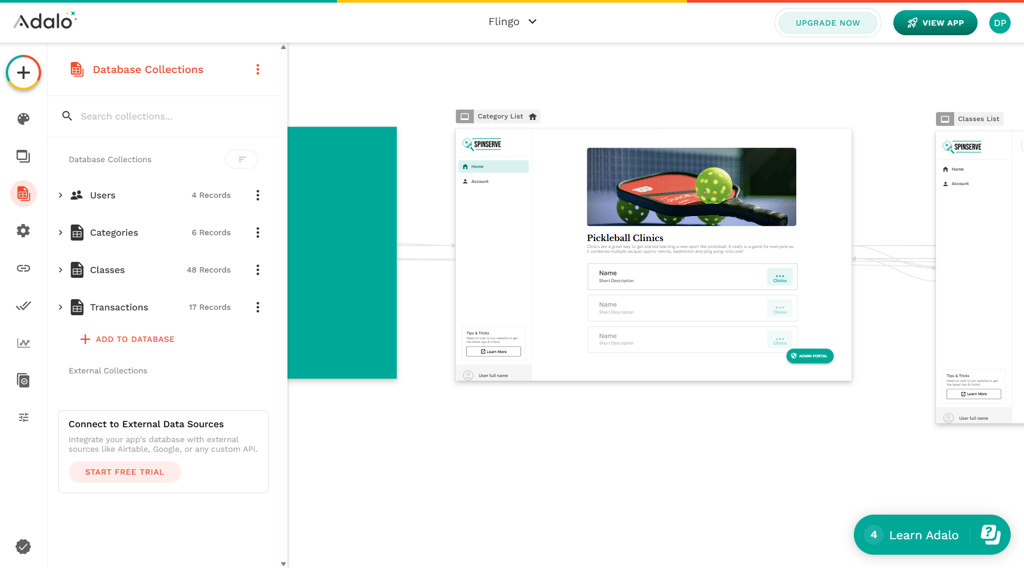Image resolution: width=1024 pixels, height=568 pixels.
Task: Open the Transactions collection options menu
Action: pyautogui.click(x=258, y=307)
